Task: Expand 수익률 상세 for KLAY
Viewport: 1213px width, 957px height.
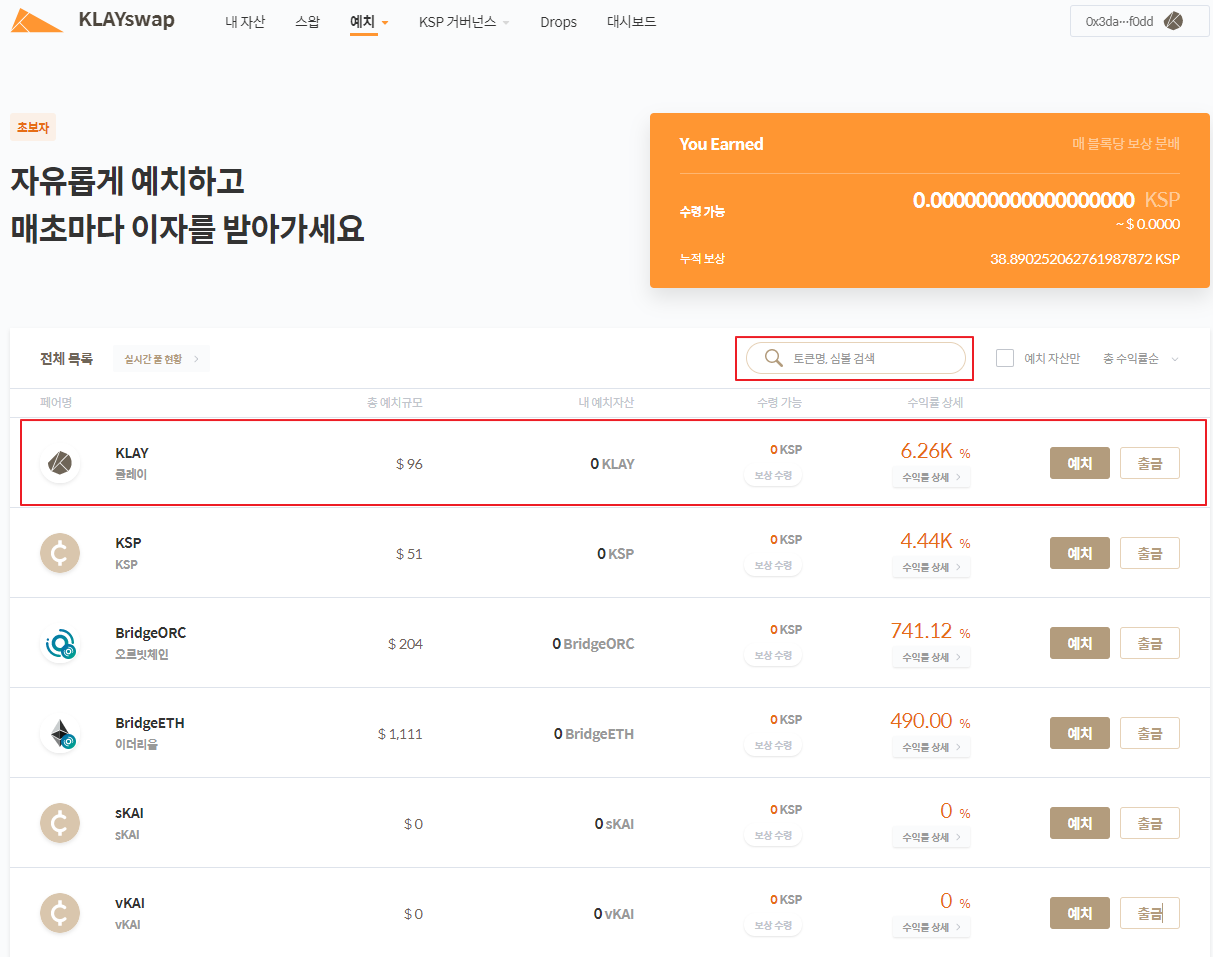Action: point(931,477)
